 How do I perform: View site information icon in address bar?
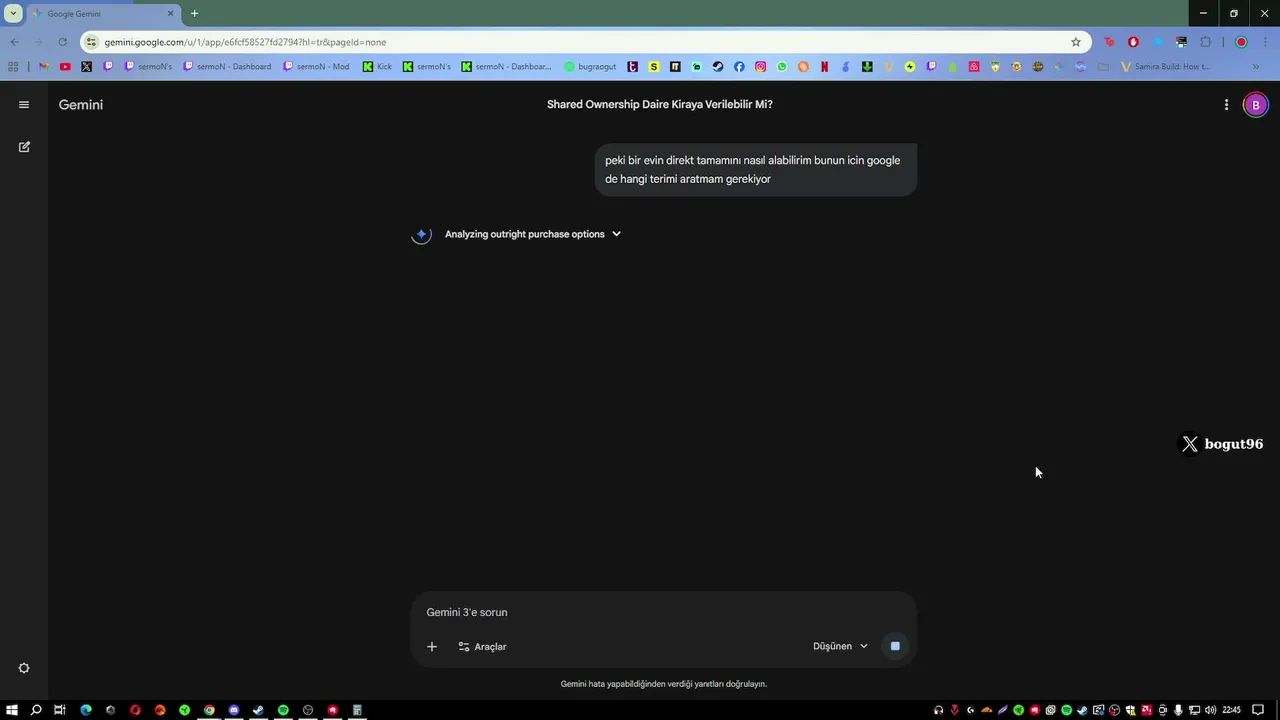[x=92, y=42]
